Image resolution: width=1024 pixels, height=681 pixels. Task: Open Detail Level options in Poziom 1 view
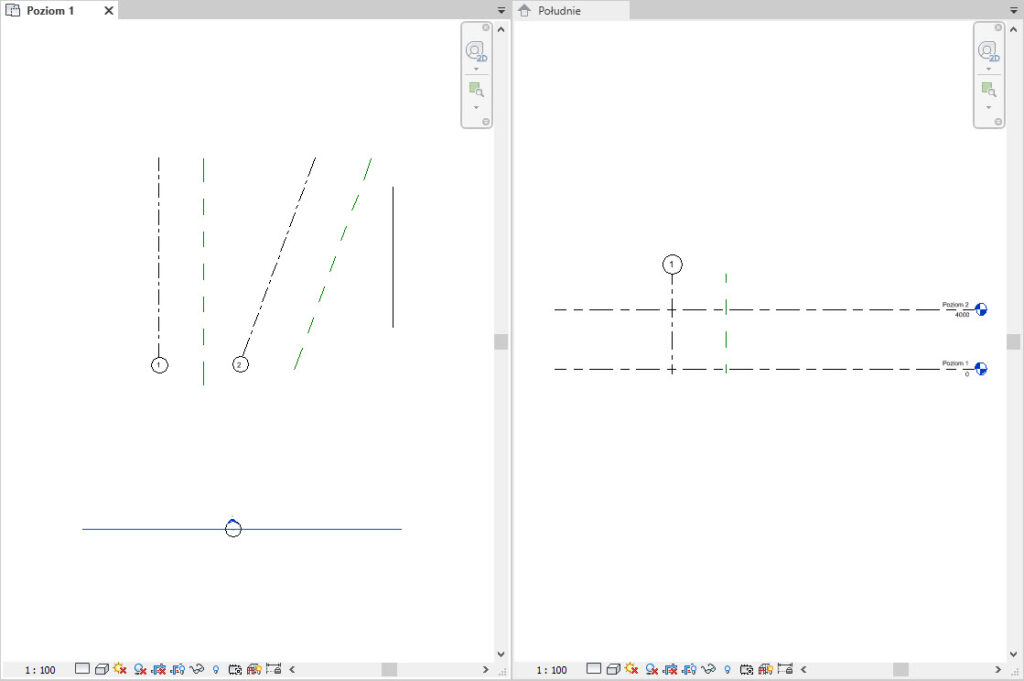pos(82,669)
